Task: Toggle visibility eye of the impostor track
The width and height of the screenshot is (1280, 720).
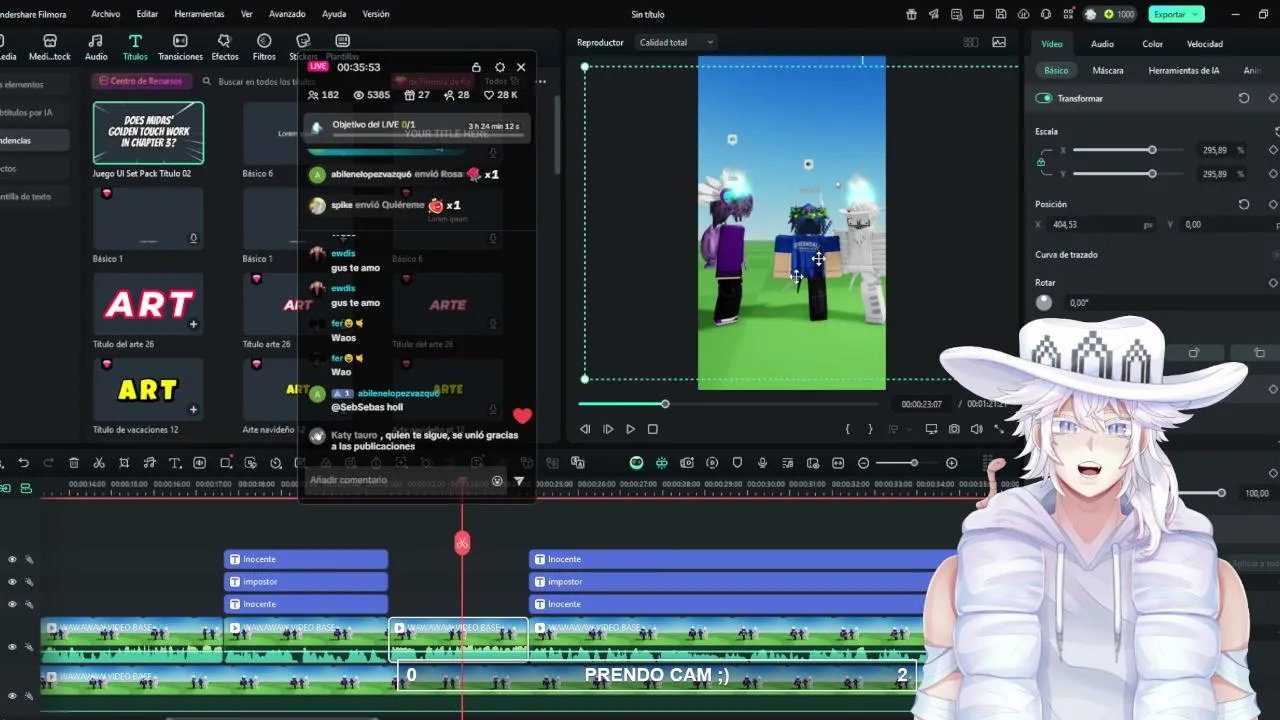Action: (x=12, y=582)
